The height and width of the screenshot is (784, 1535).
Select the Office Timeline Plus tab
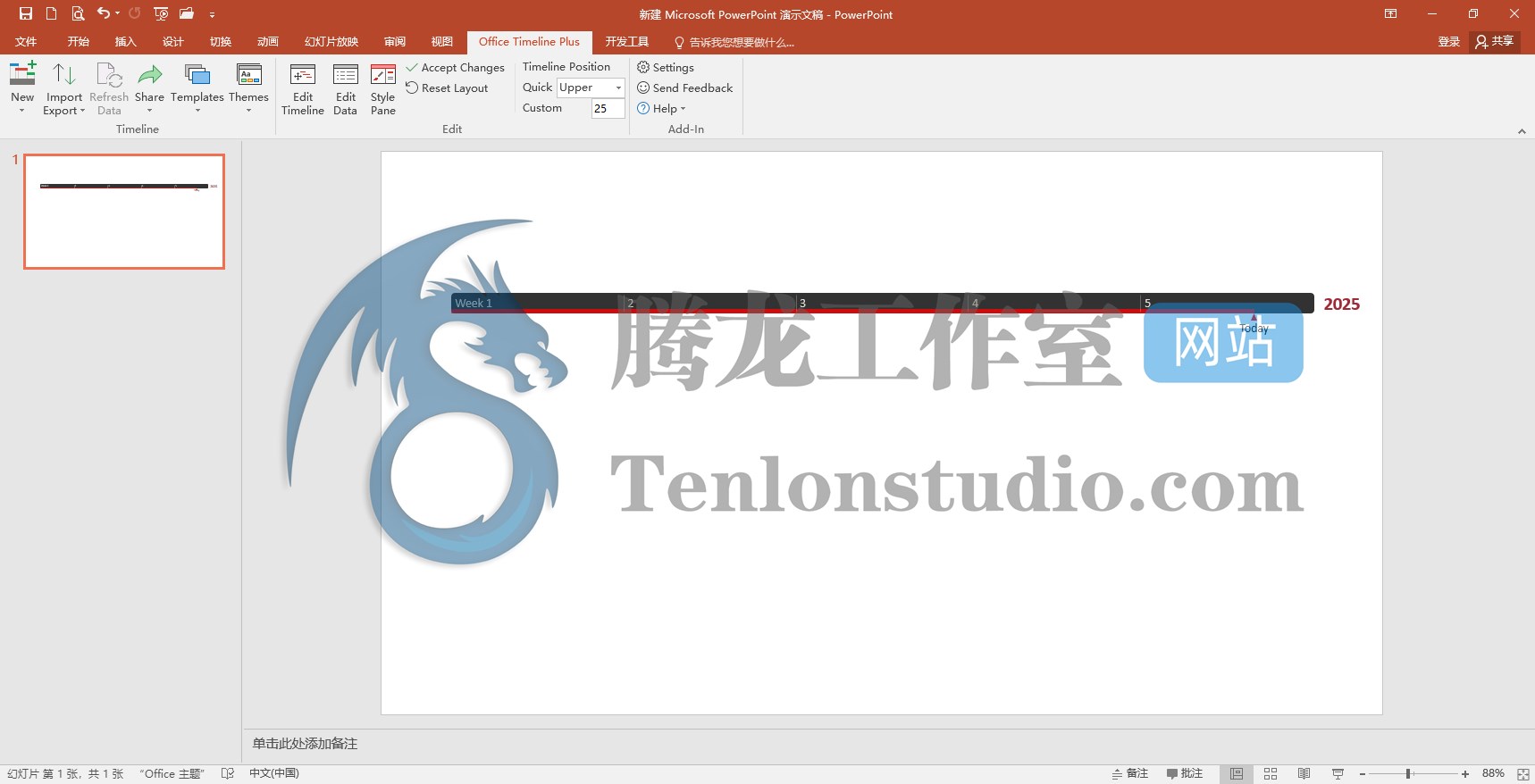[x=529, y=42]
